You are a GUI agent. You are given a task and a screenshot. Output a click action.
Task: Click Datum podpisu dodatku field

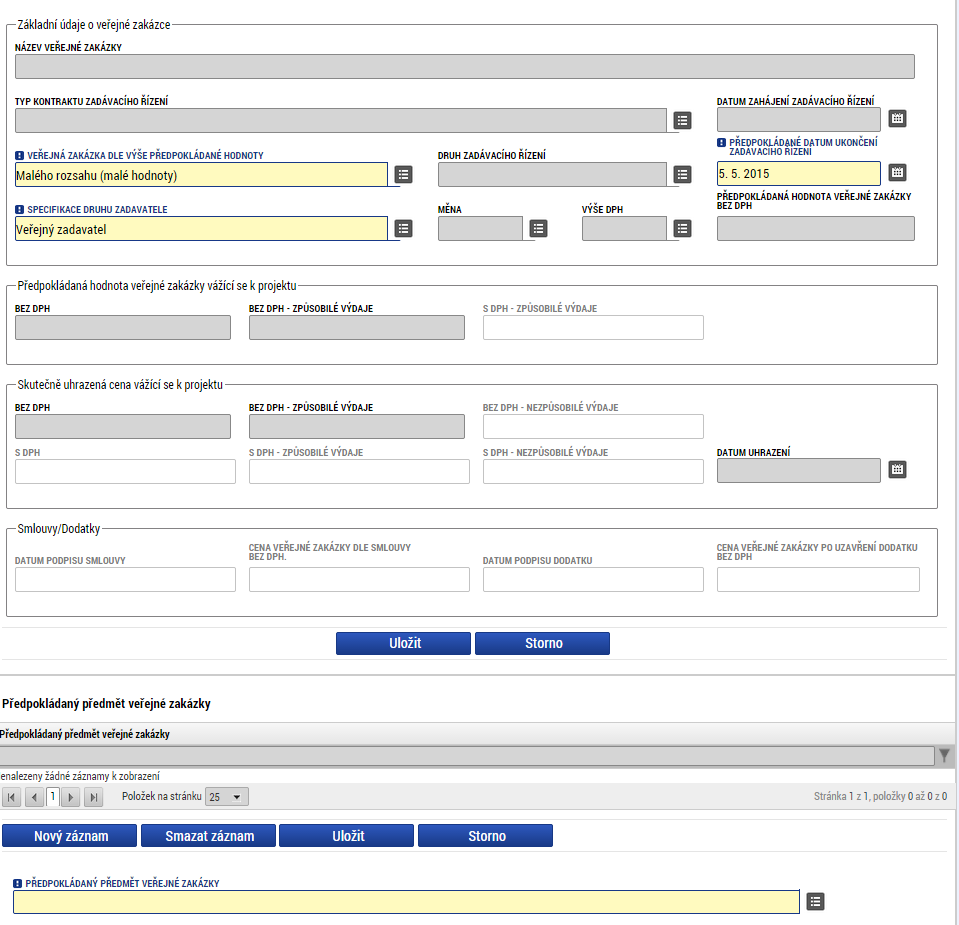tap(593, 579)
